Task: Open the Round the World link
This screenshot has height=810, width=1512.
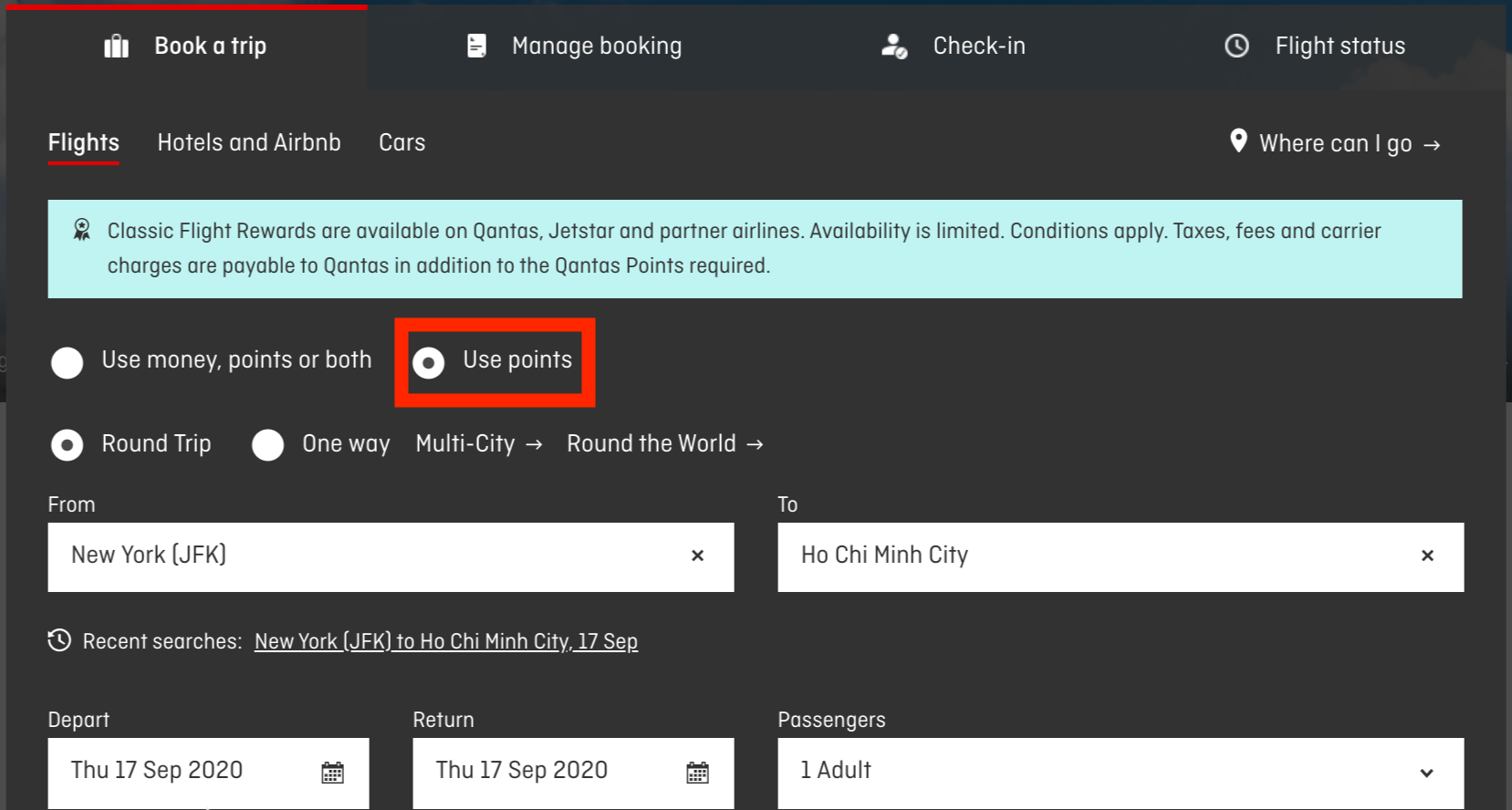Action: 665,444
